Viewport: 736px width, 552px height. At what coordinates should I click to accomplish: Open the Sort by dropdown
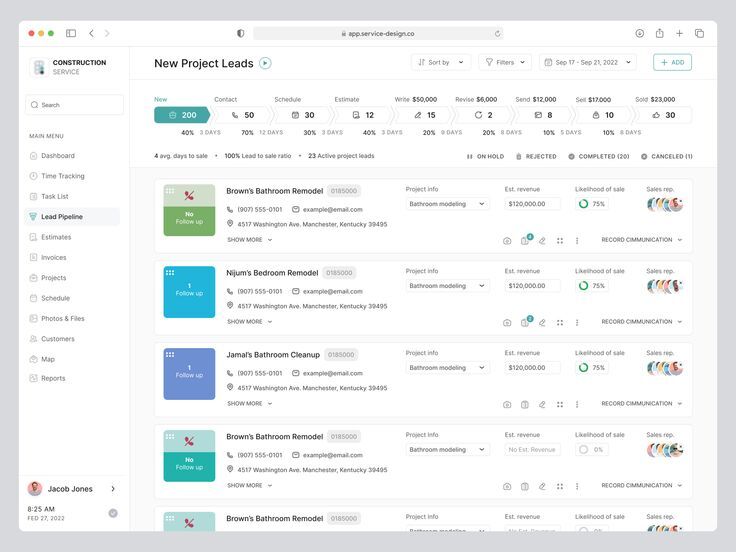tap(441, 62)
